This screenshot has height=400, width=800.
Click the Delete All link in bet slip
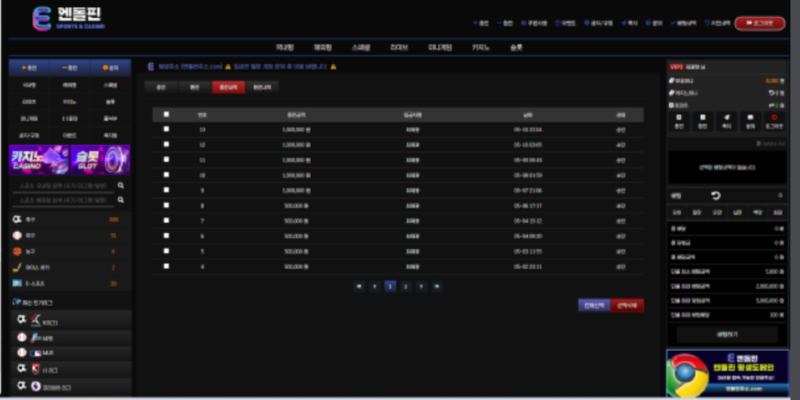tap(770, 144)
